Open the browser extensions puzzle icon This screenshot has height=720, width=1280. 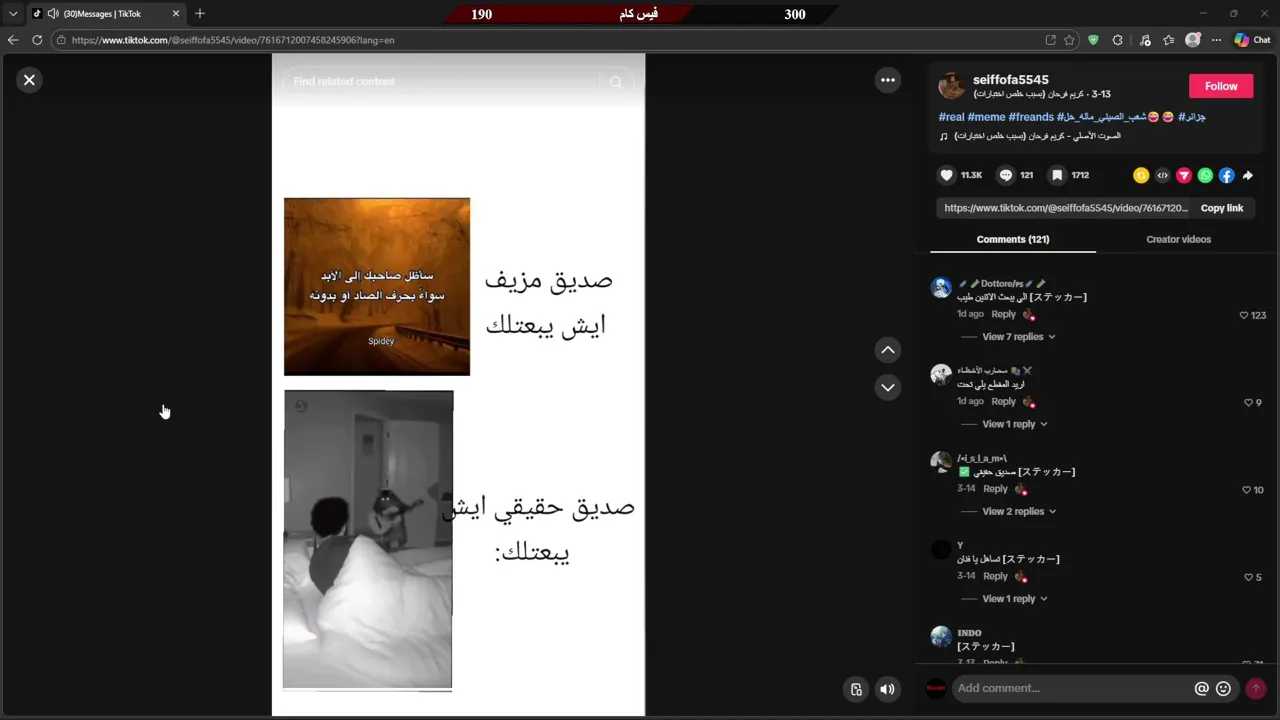click(x=1118, y=40)
